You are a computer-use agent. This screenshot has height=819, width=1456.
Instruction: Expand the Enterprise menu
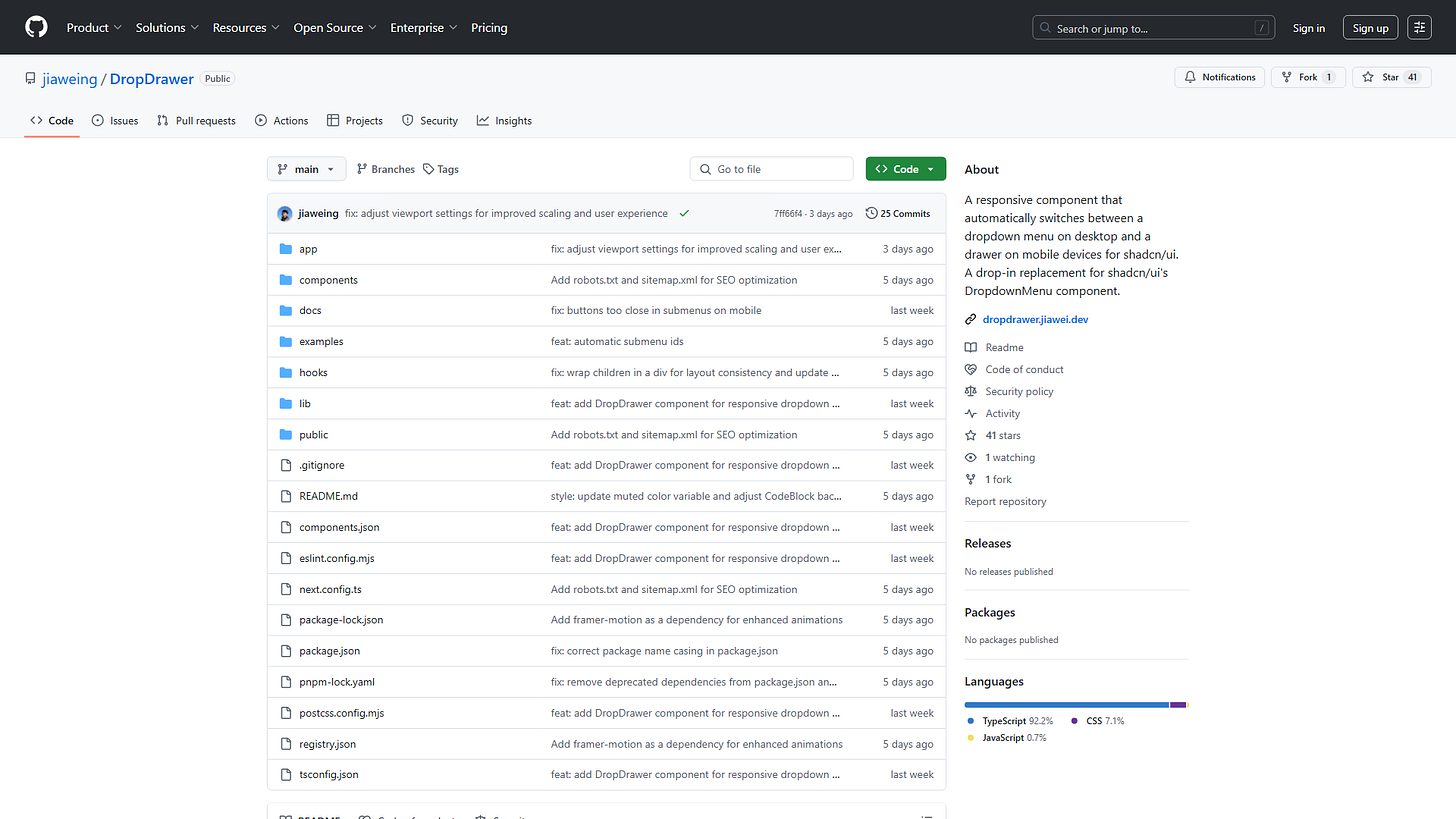424,28
